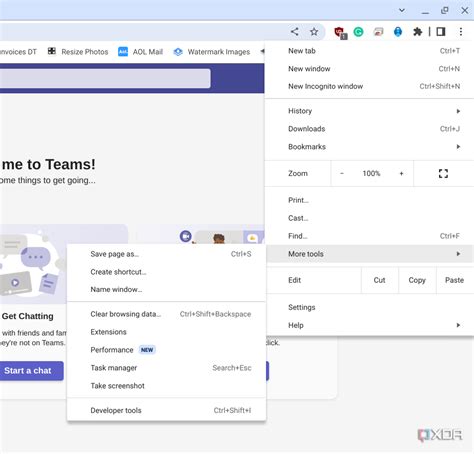This screenshot has width=474, height=454.
Task: Open the AOL Mail bookmark
Action: point(140,52)
